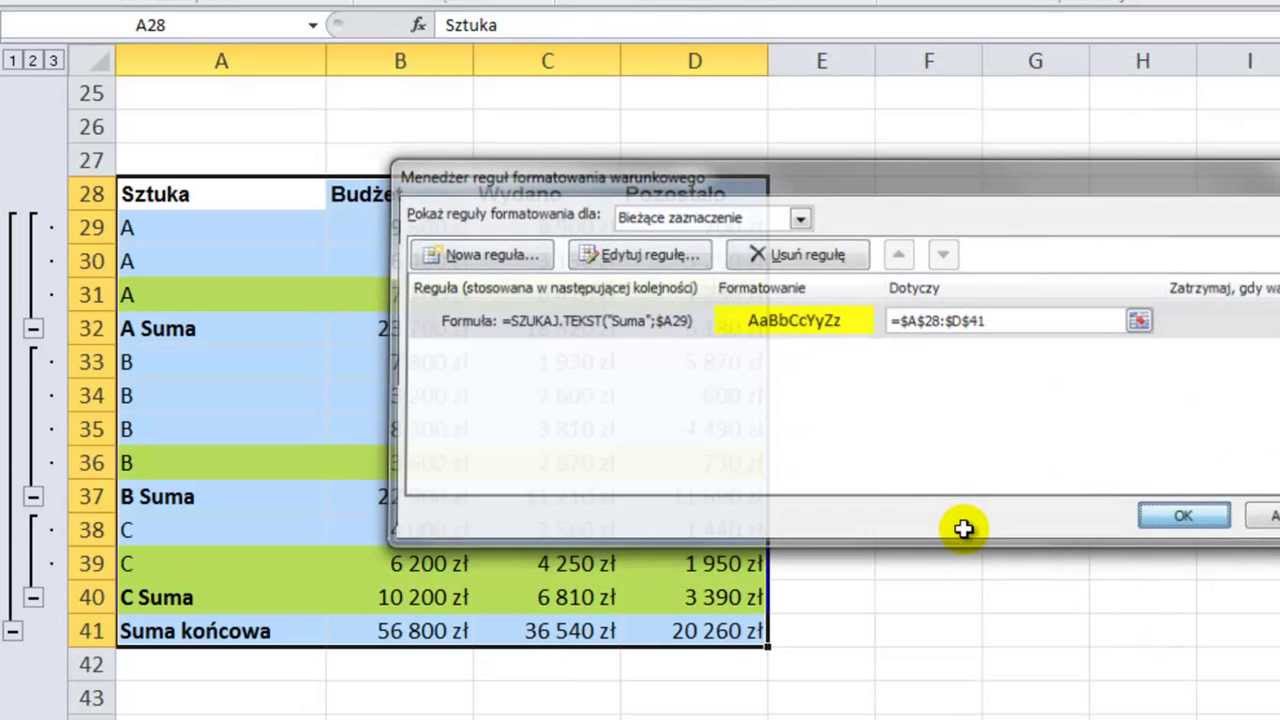Image resolution: width=1280 pixels, height=720 pixels.
Task: Click the 36 540 zł cell
Action: pos(547,631)
